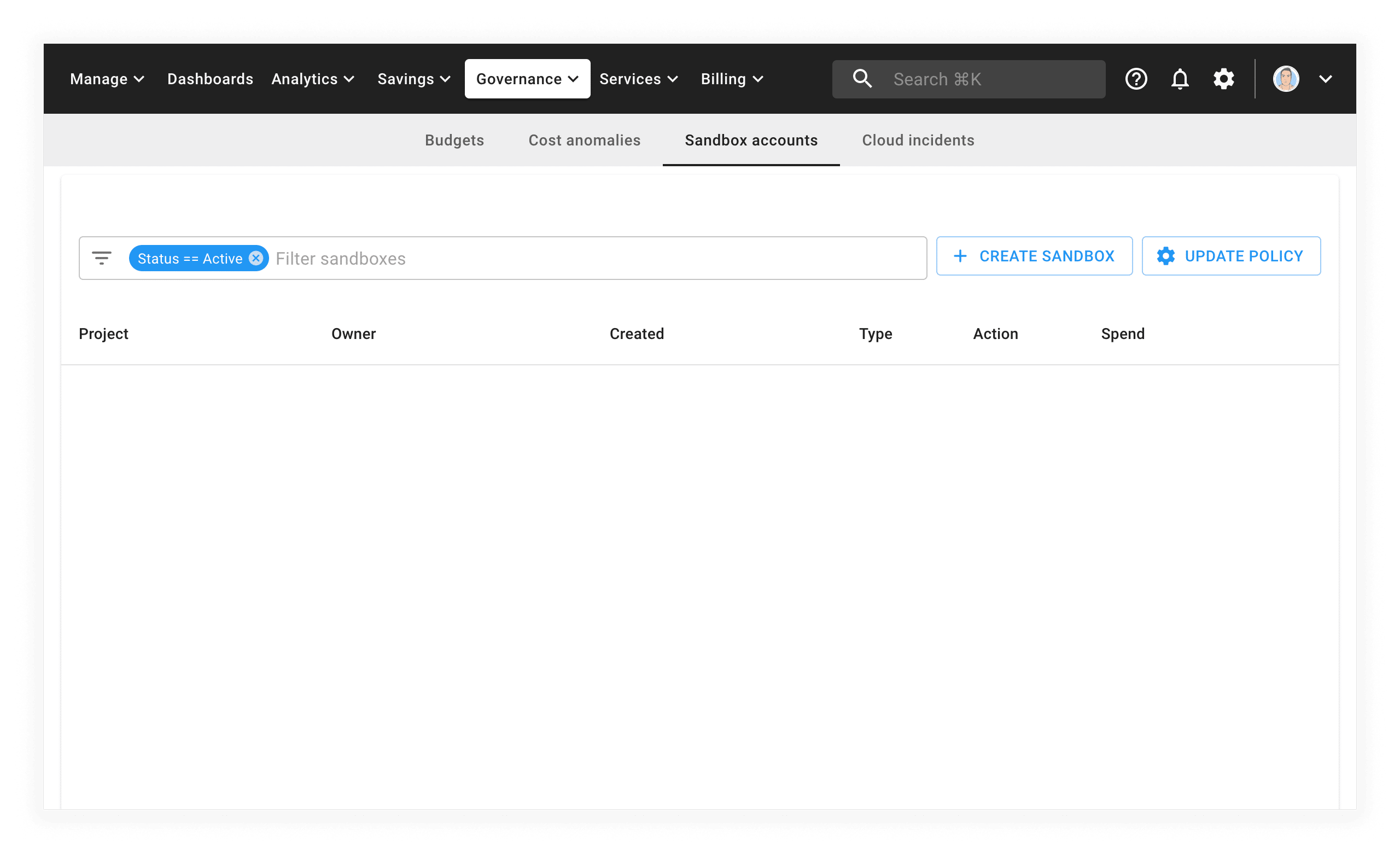
Task: Remove the Status == Active filter chip
Action: (x=256, y=259)
